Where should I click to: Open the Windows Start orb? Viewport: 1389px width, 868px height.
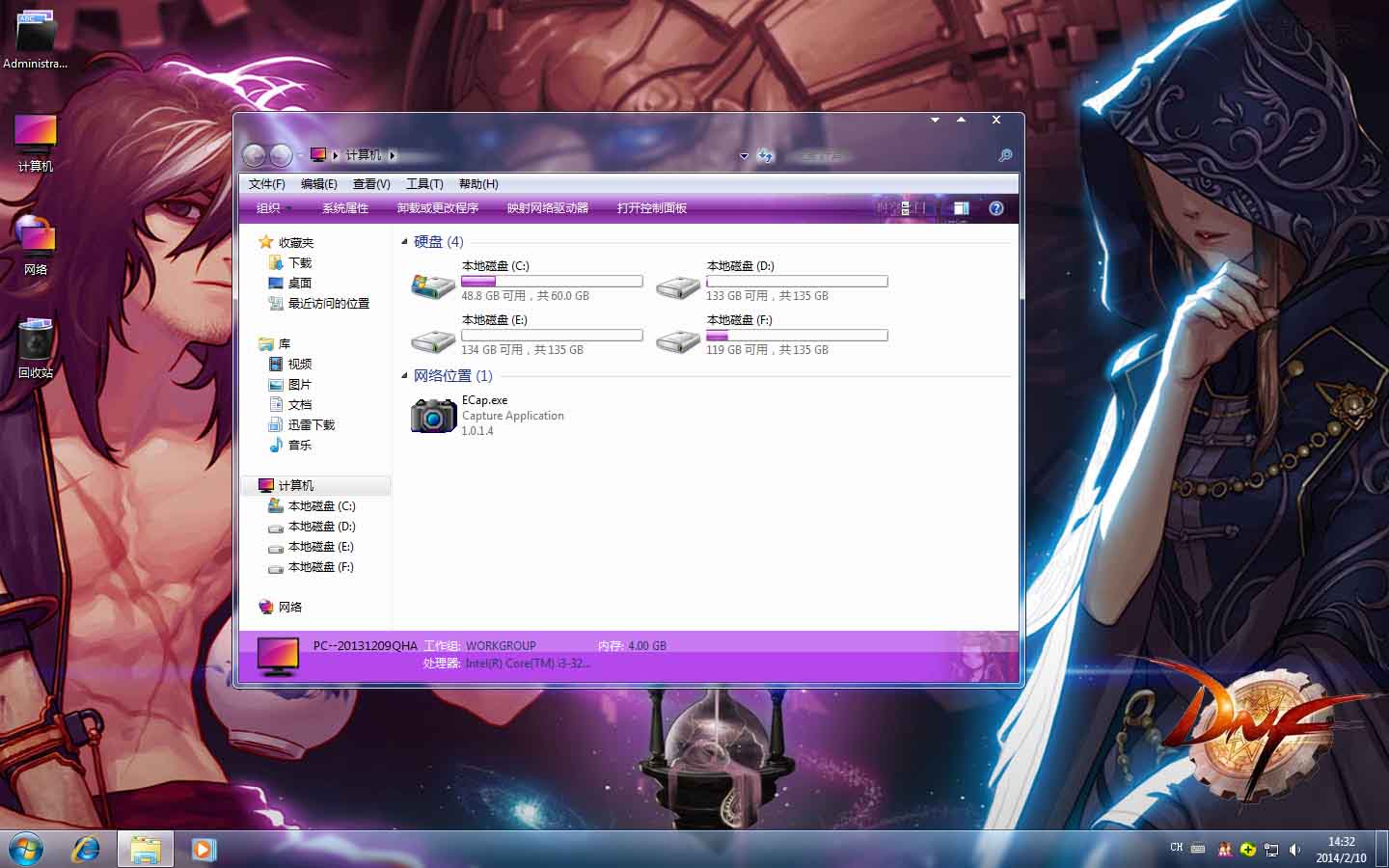[x=26, y=849]
